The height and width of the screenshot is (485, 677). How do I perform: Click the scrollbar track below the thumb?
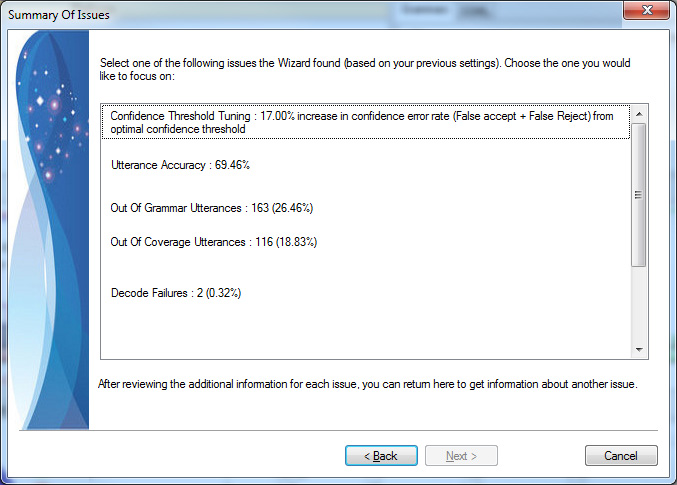tap(639, 304)
